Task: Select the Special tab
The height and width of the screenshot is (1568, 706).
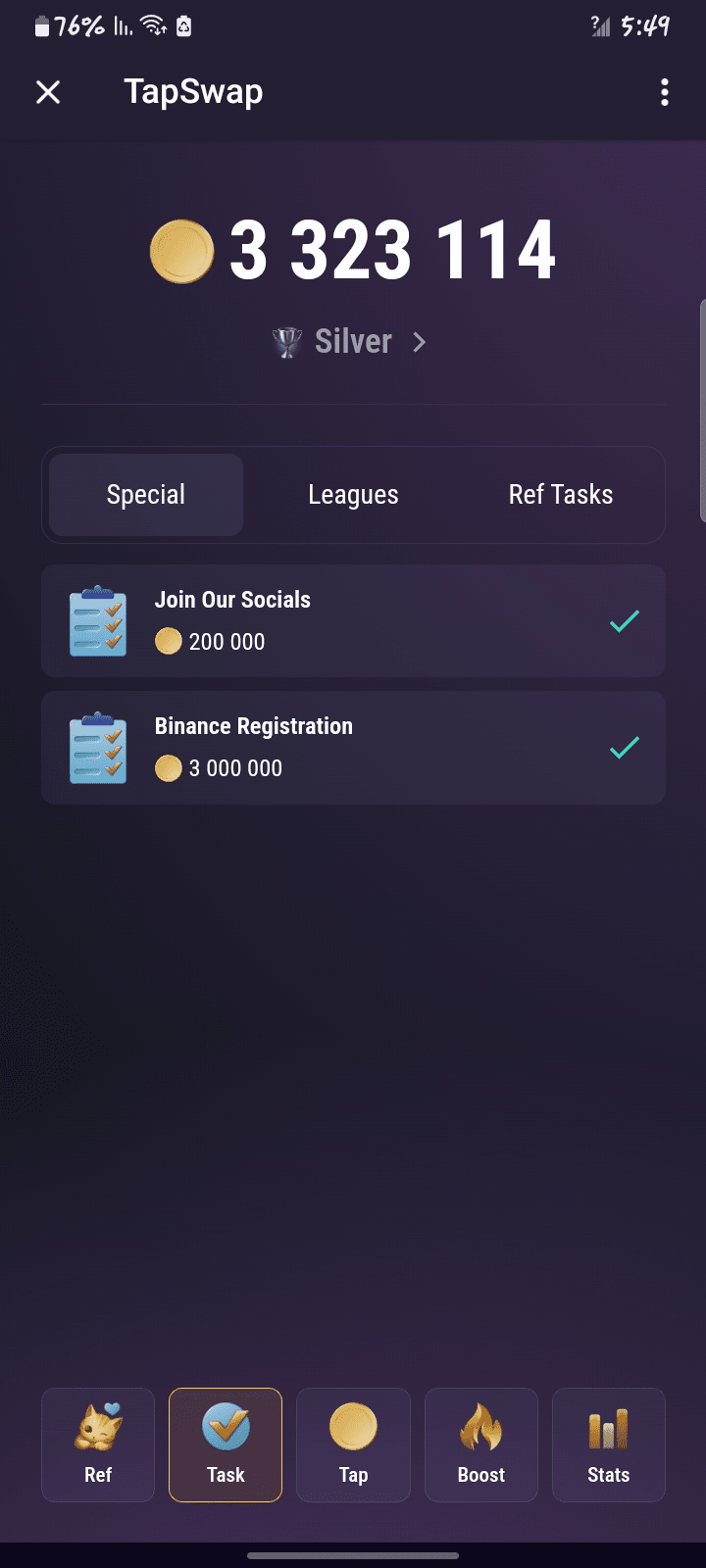Action: (146, 495)
